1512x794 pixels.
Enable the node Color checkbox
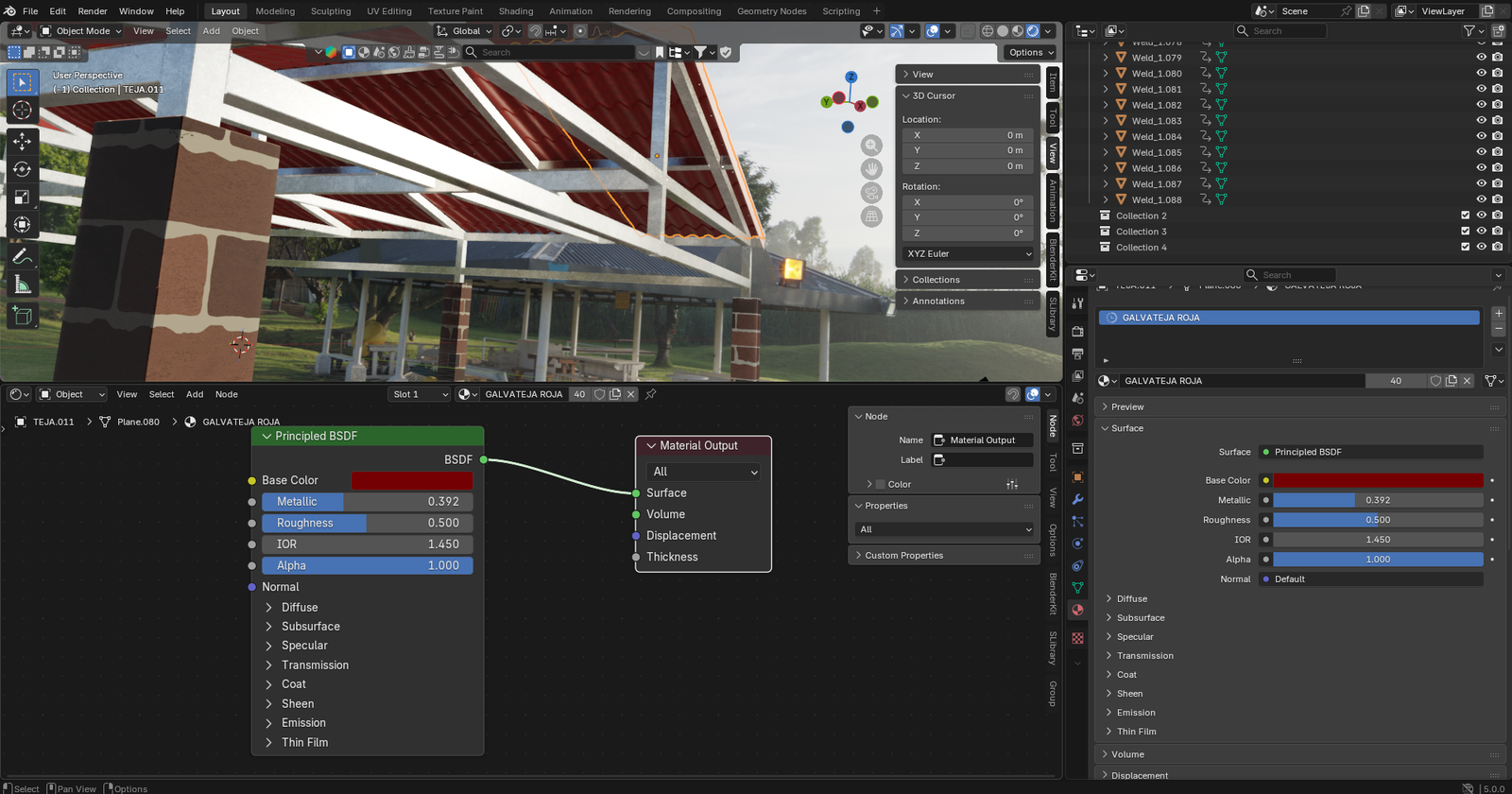tap(881, 484)
